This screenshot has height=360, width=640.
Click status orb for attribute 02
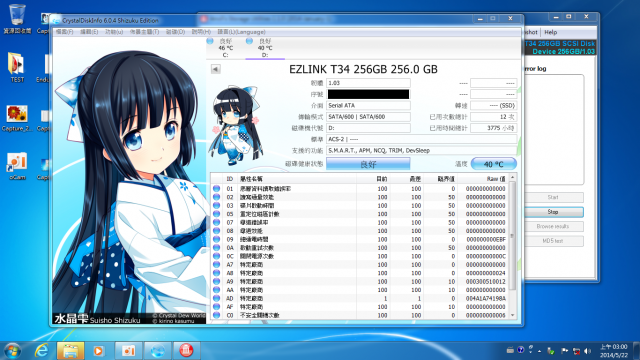[216, 197]
